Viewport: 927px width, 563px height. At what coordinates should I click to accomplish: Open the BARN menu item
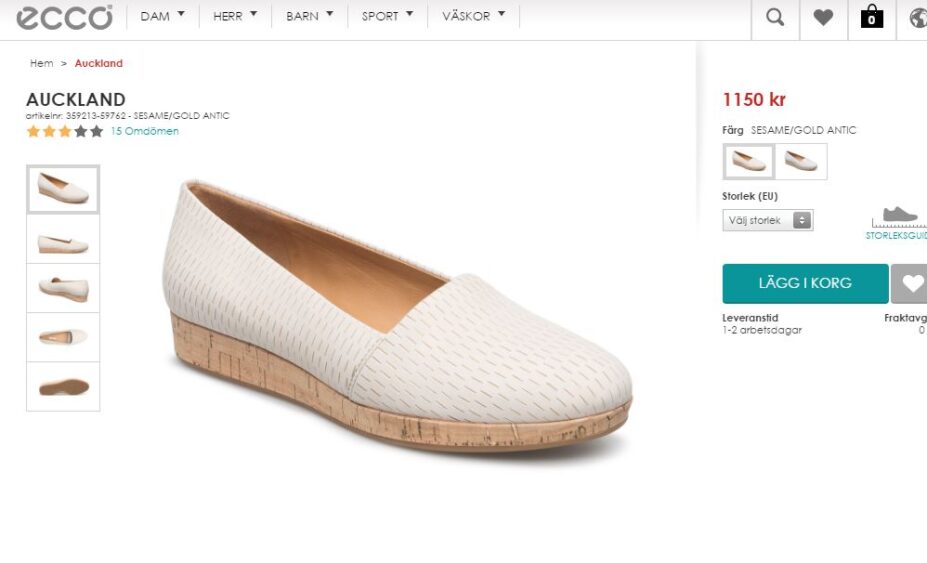(309, 16)
